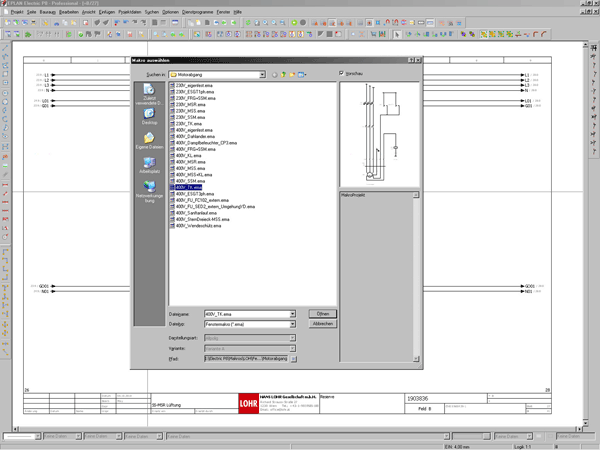Click the Öffnen button
This screenshot has height=450, width=600.
coord(322,314)
